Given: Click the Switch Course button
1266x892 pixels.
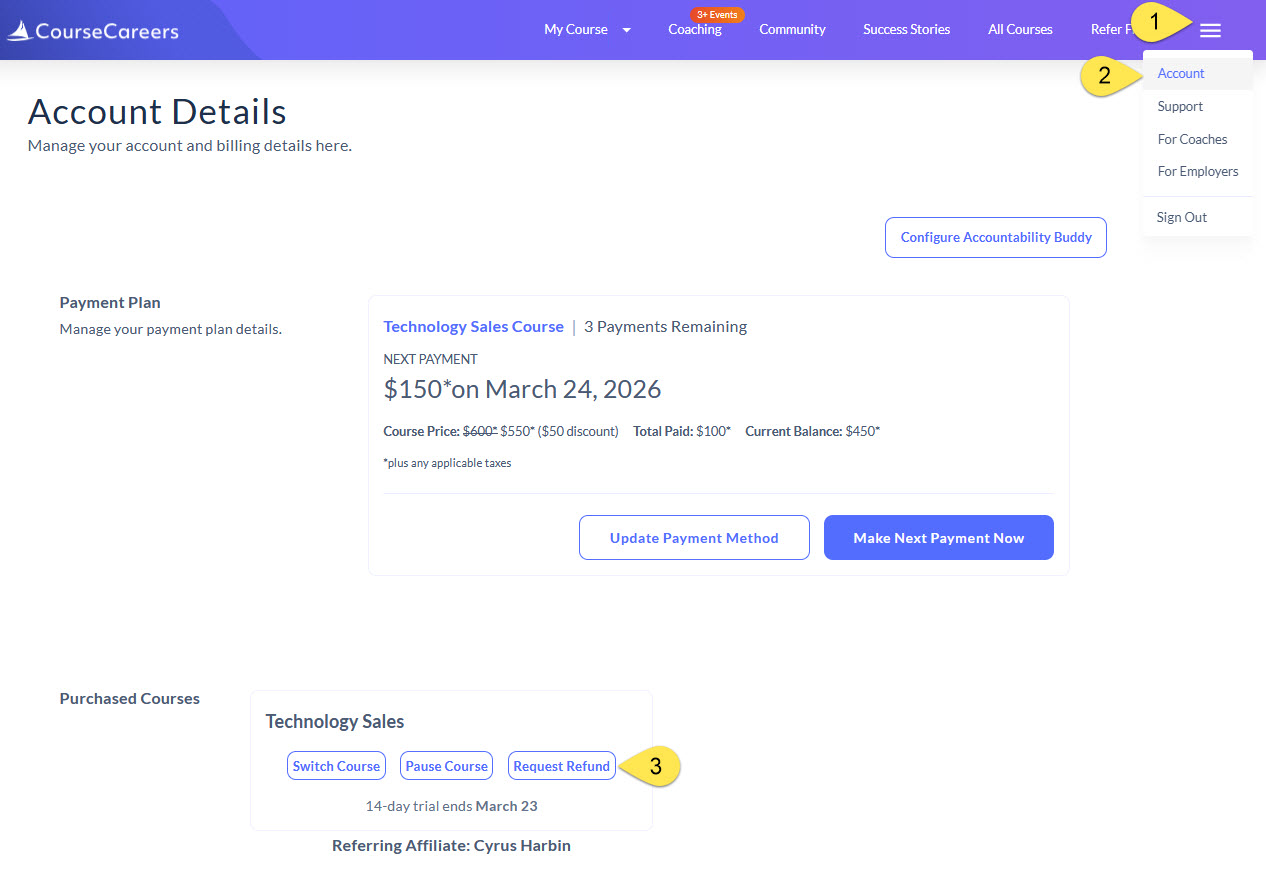Looking at the screenshot, I should coord(336,766).
